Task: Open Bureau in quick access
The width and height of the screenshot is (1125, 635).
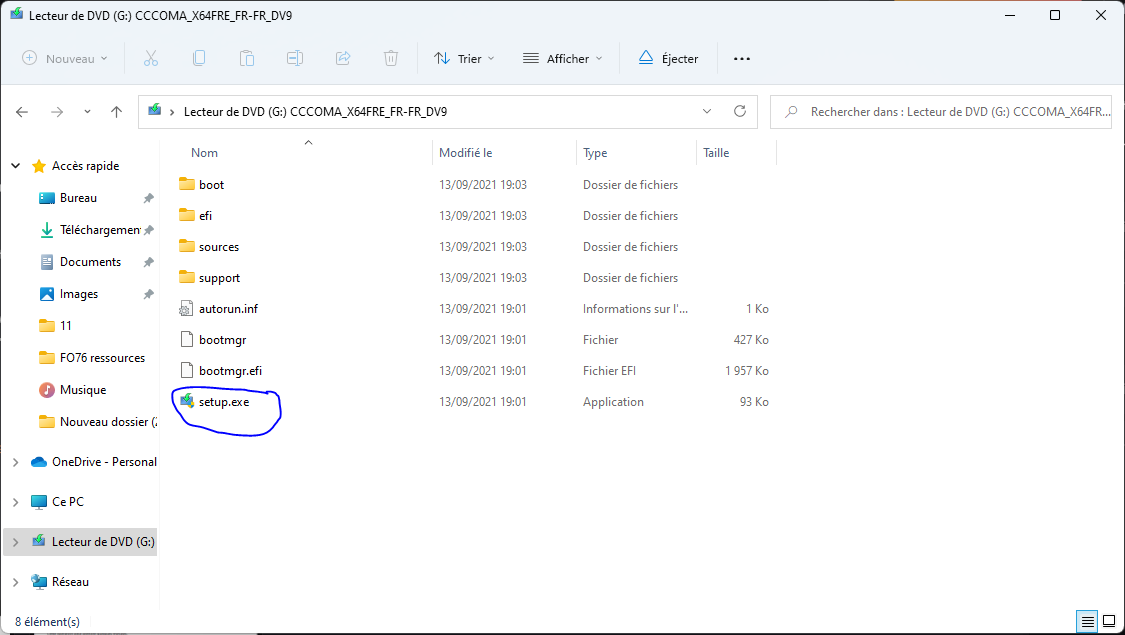Action: [78, 198]
